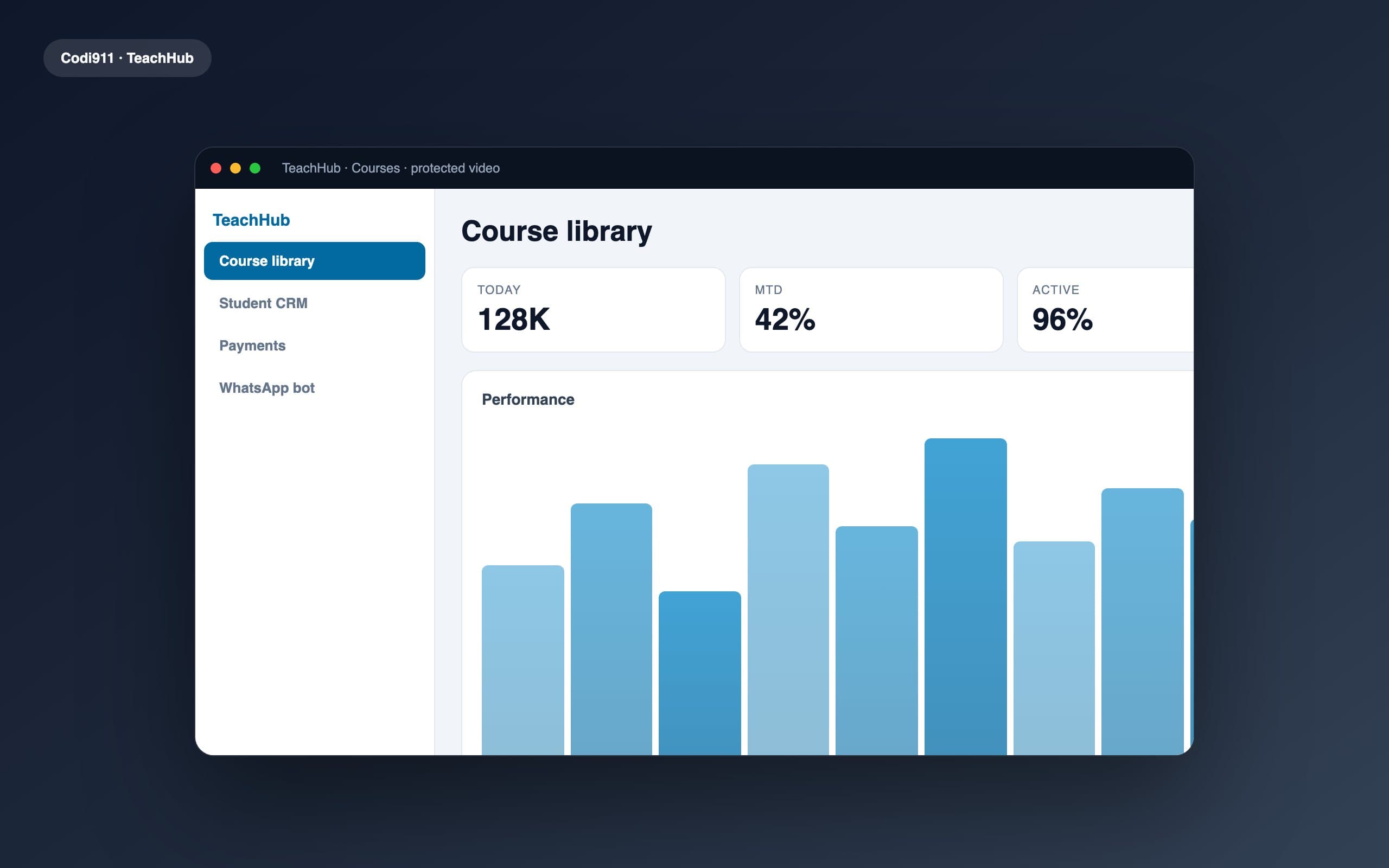The image size is (1389, 868).
Task: Click the green maximize window dot
Action: (255, 168)
